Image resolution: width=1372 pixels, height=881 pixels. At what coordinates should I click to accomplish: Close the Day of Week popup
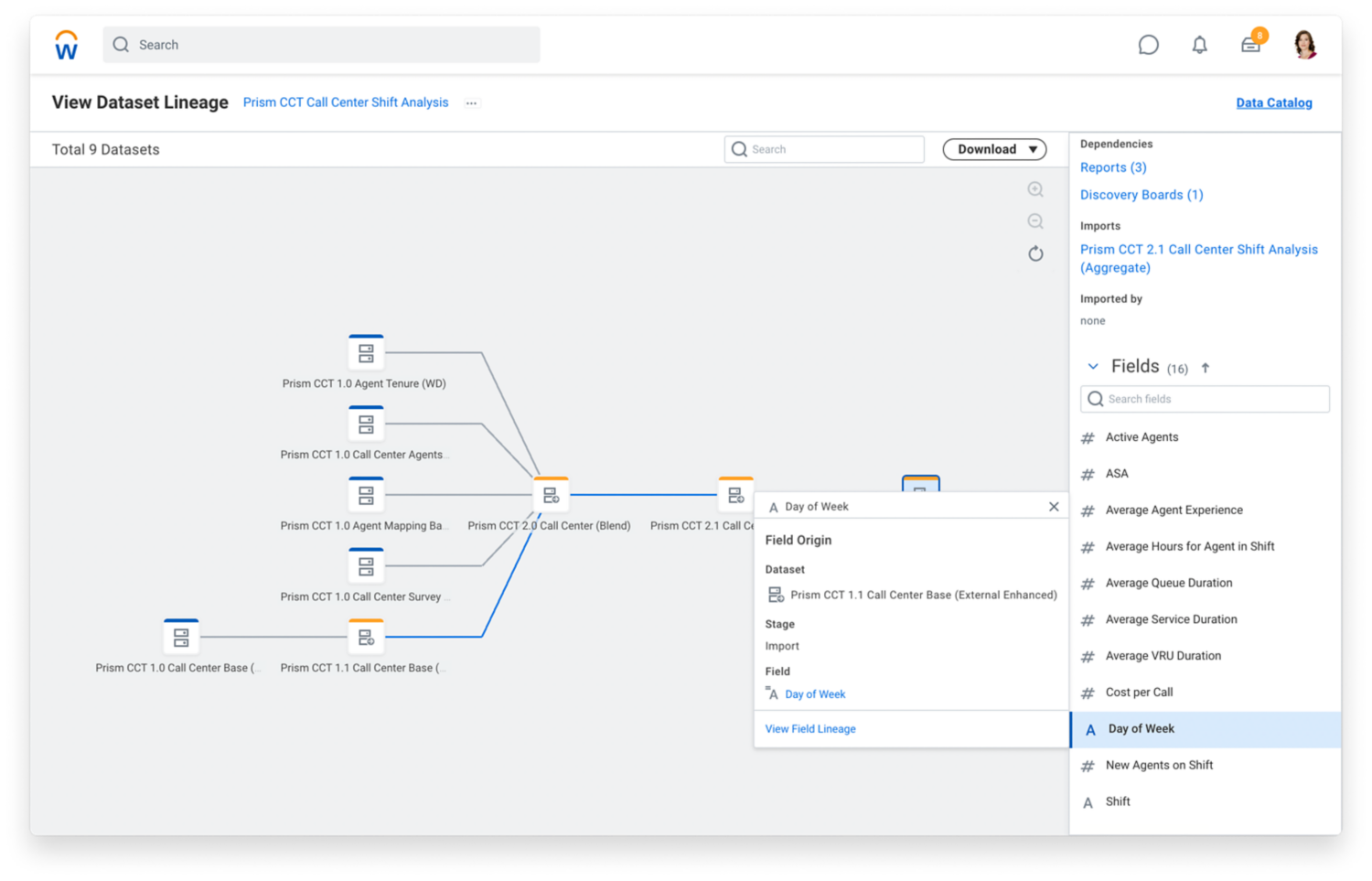pyautogui.click(x=1054, y=507)
